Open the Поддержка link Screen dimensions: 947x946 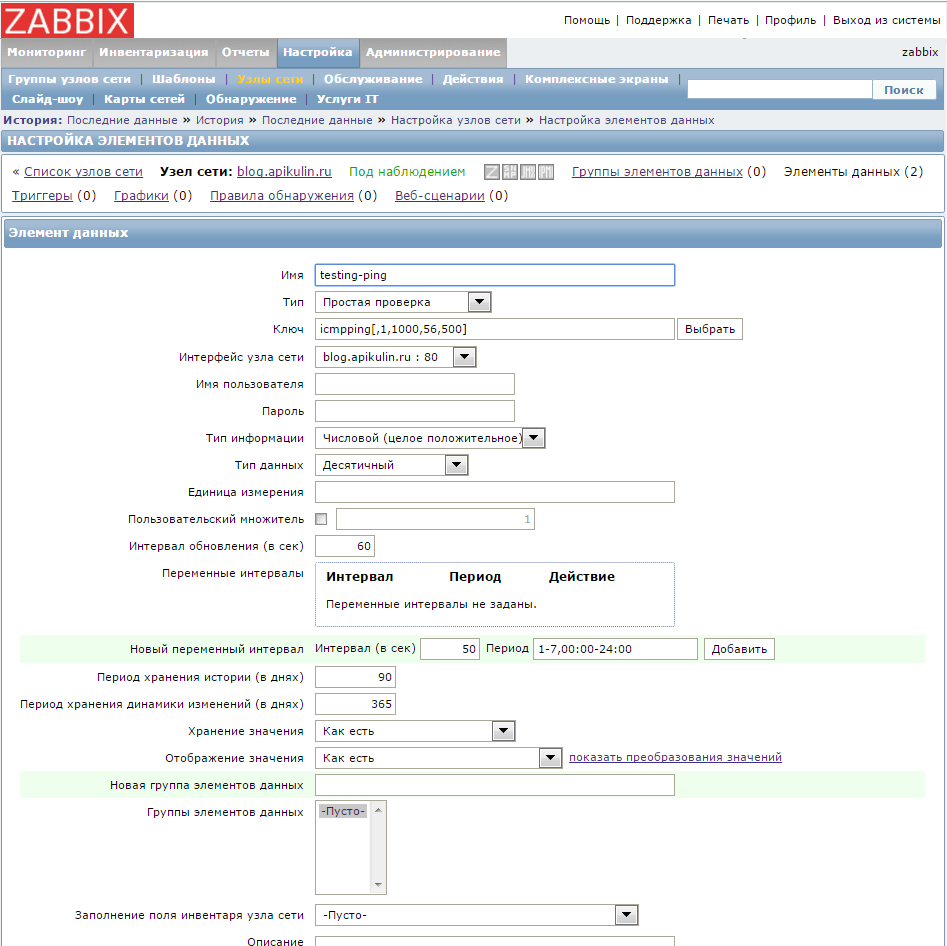click(x=658, y=20)
